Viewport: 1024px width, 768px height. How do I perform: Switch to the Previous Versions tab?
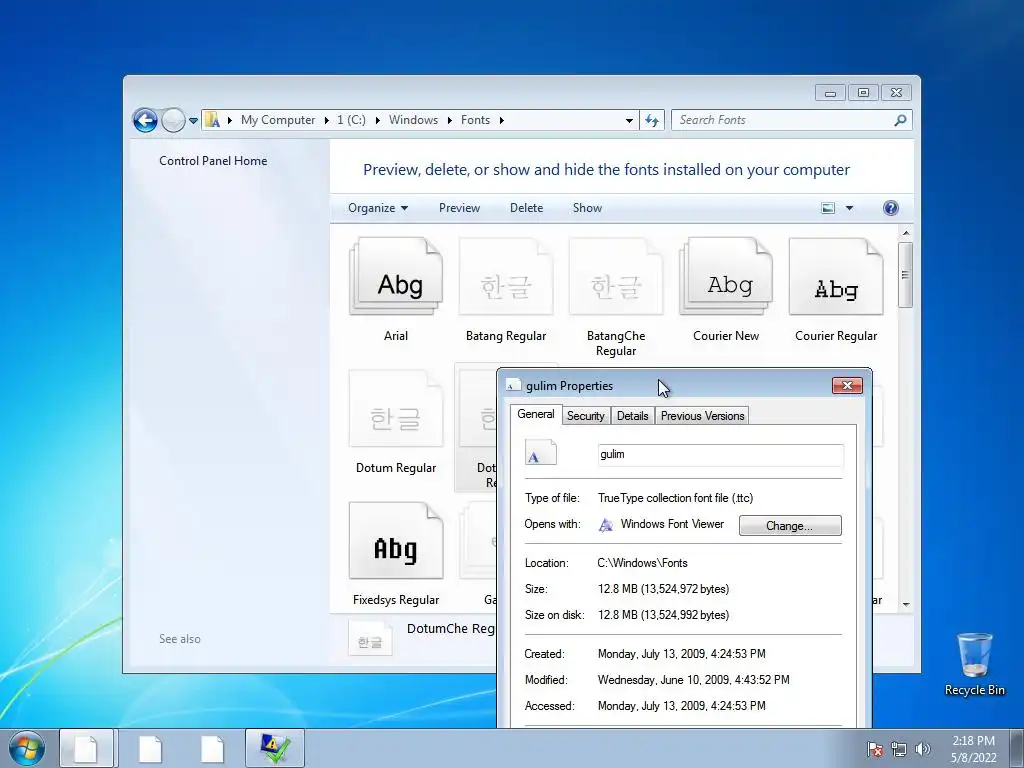[x=703, y=416]
